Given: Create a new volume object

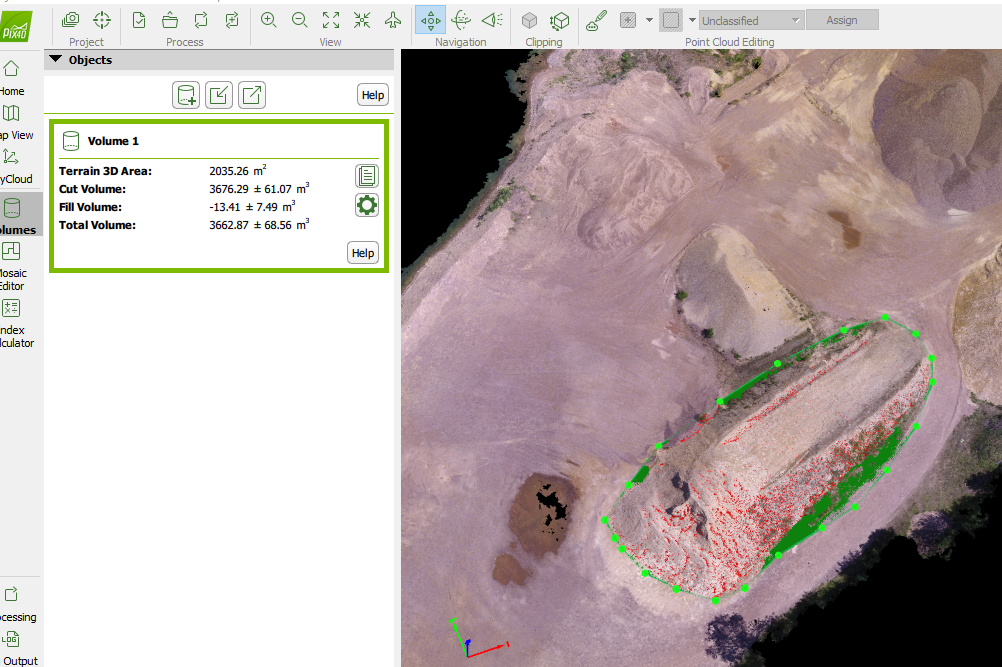Looking at the screenshot, I should click(x=185, y=94).
